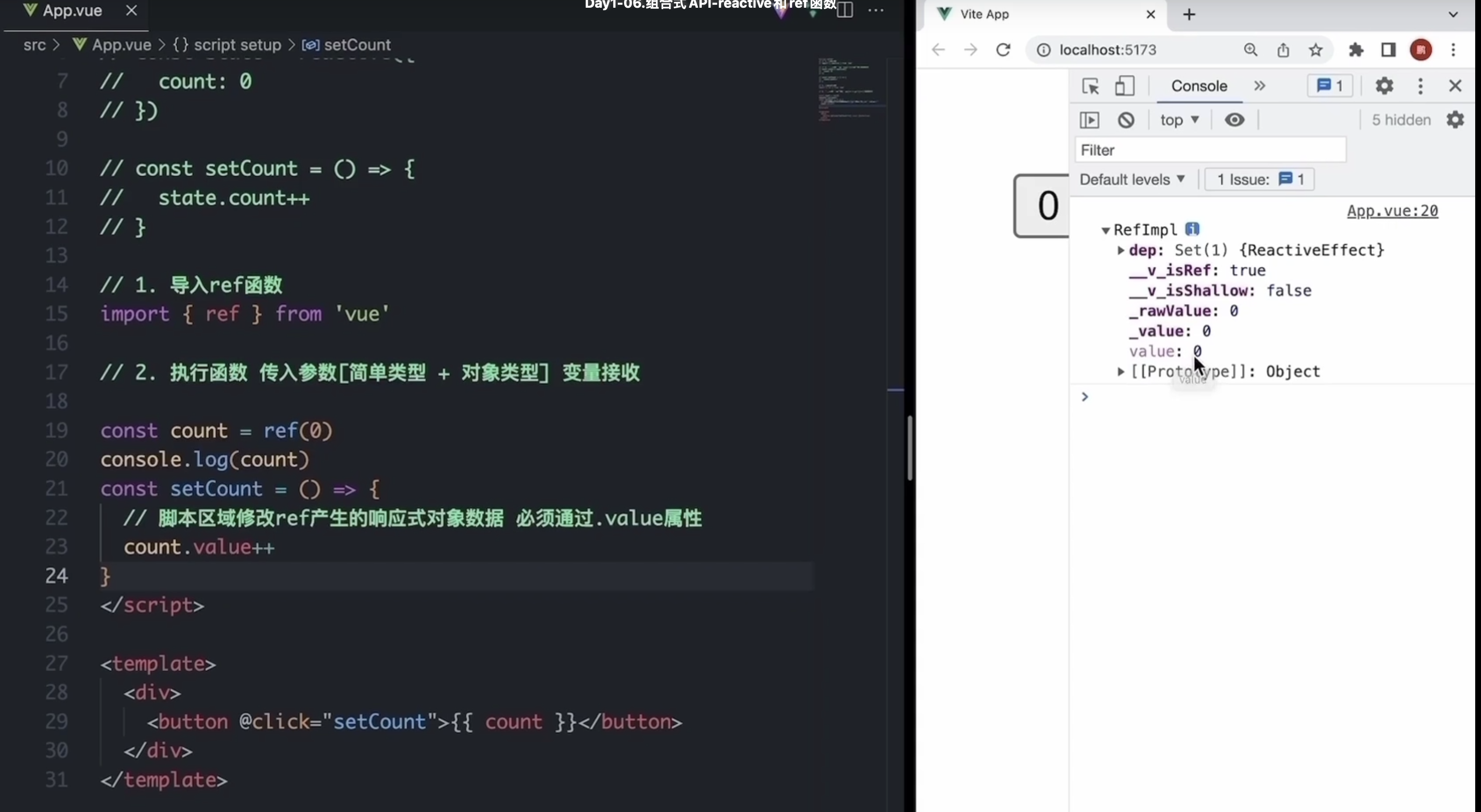
Task: Split the VS Code editor right
Action: (844, 10)
